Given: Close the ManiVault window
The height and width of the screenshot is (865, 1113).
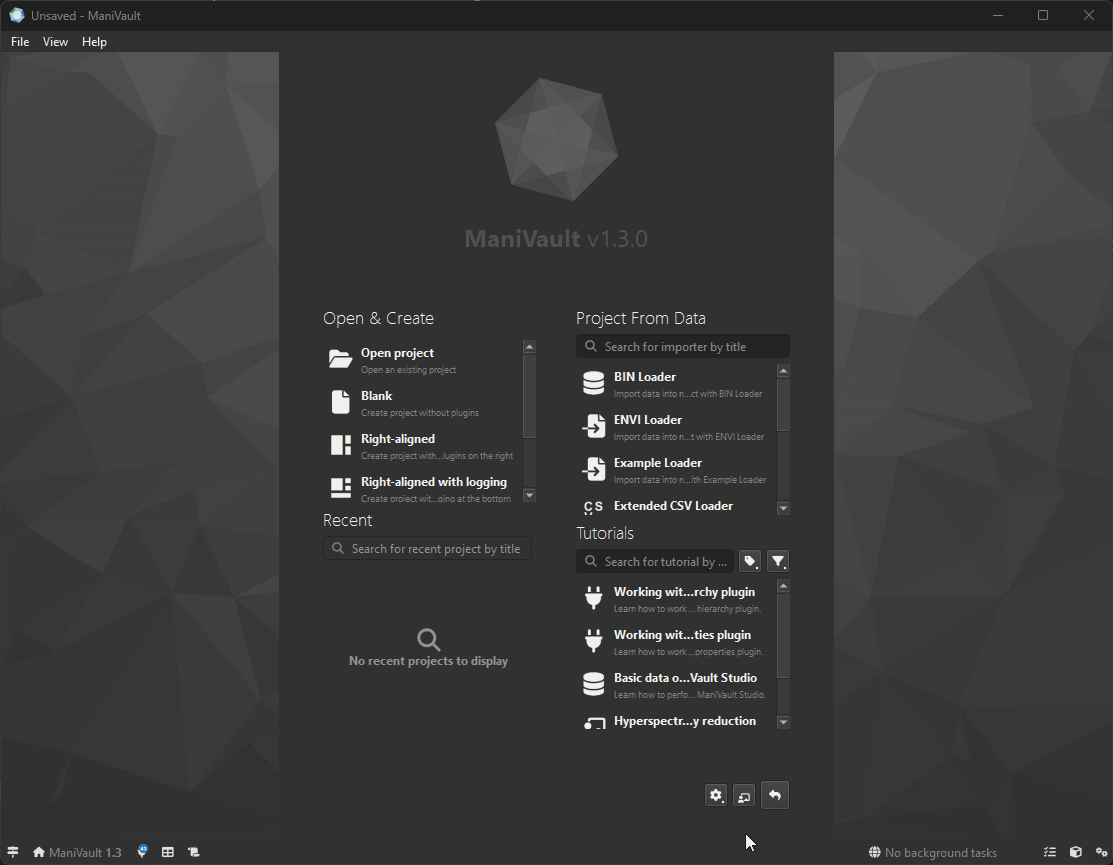Looking at the screenshot, I should click(x=1089, y=15).
